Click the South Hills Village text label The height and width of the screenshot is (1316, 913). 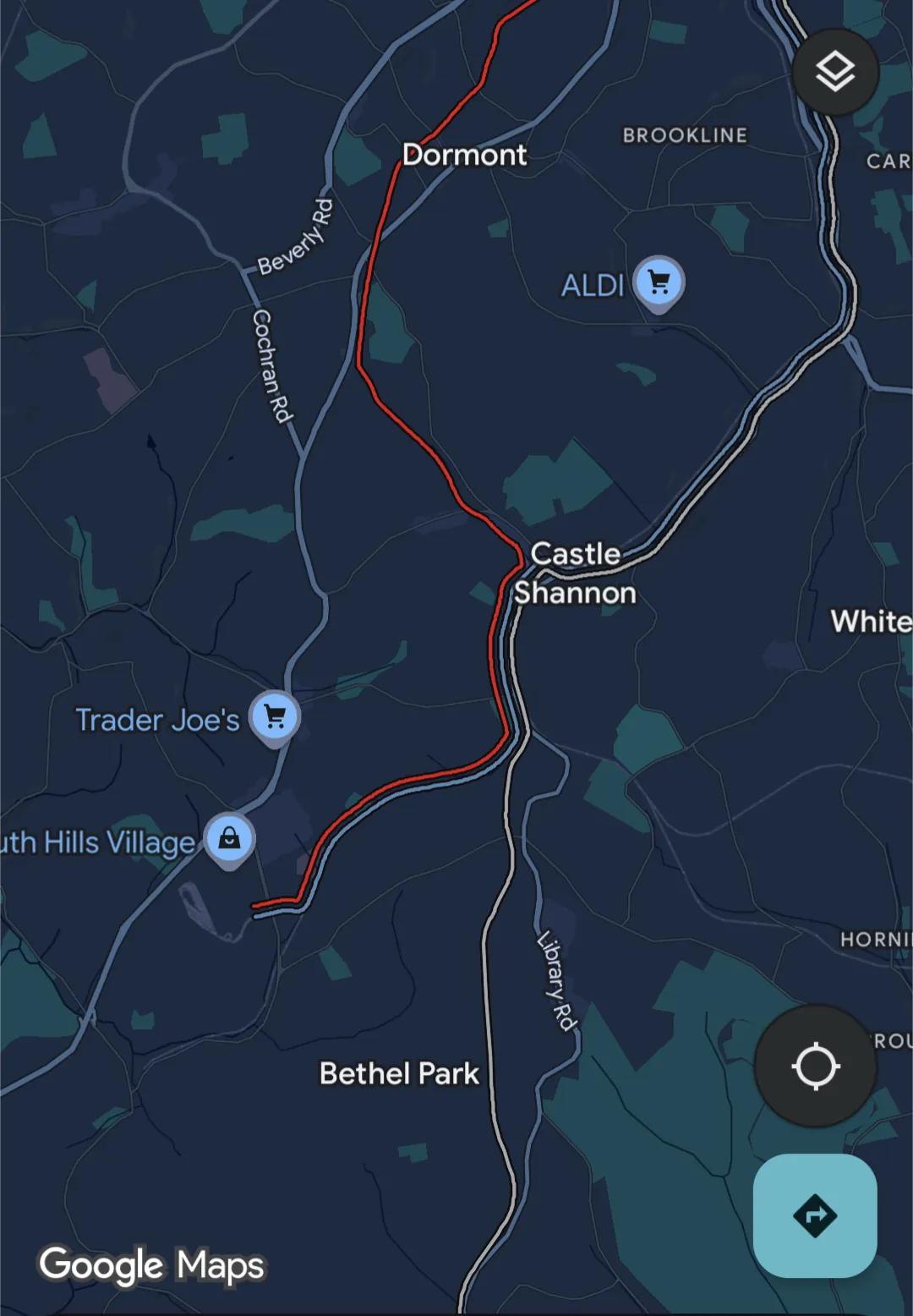pyautogui.click(x=98, y=842)
